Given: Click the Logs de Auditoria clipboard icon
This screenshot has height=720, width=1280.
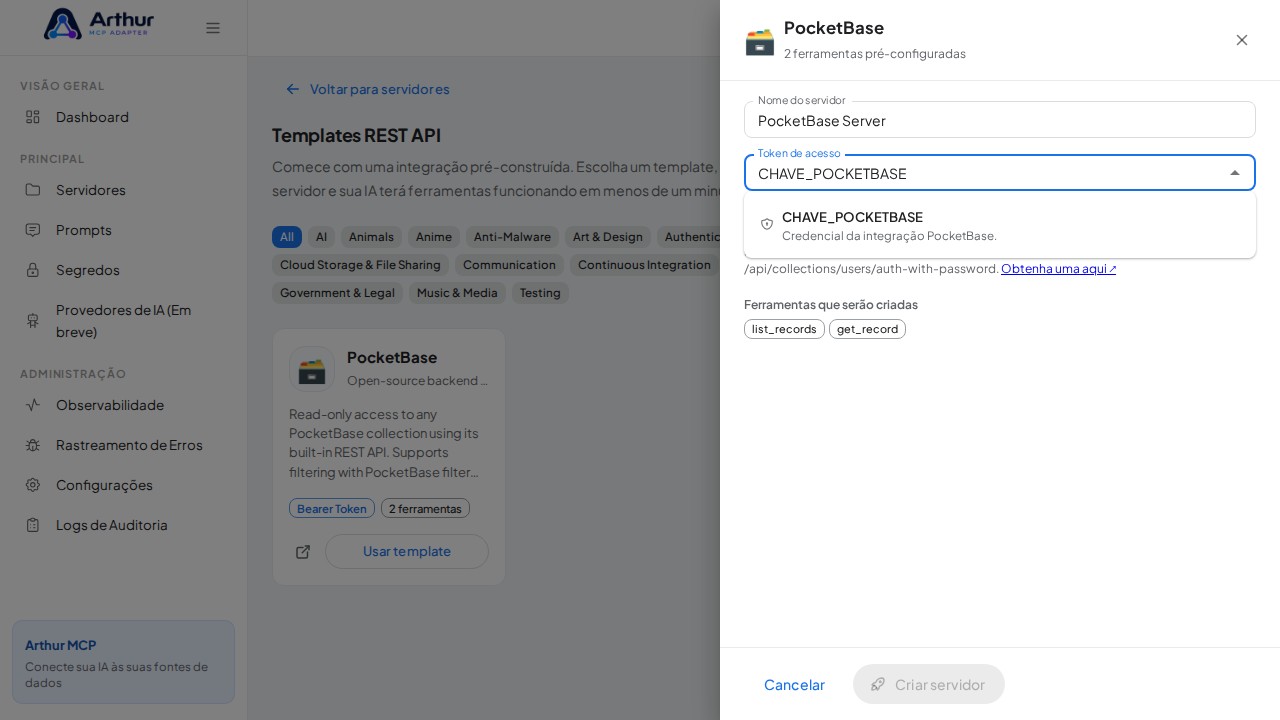Looking at the screenshot, I should pos(33,525).
